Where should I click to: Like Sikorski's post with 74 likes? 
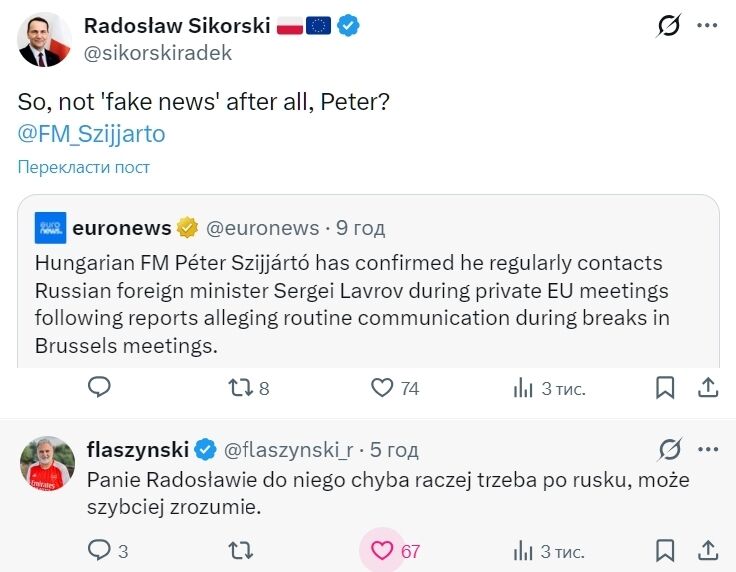point(382,387)
